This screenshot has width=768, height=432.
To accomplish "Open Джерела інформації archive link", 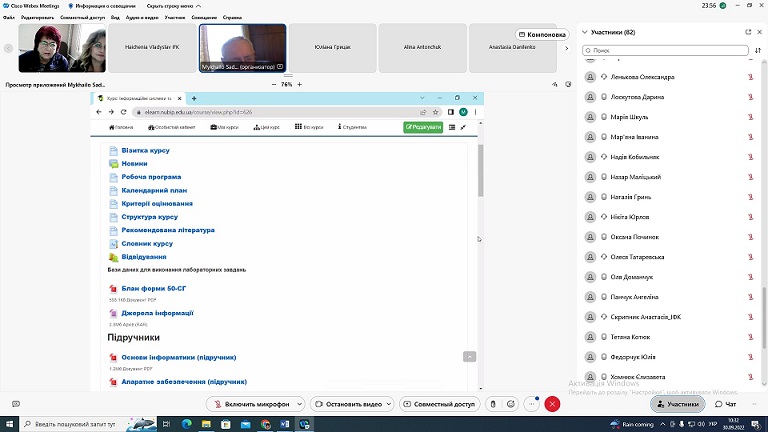I will [x=157, y=313].
